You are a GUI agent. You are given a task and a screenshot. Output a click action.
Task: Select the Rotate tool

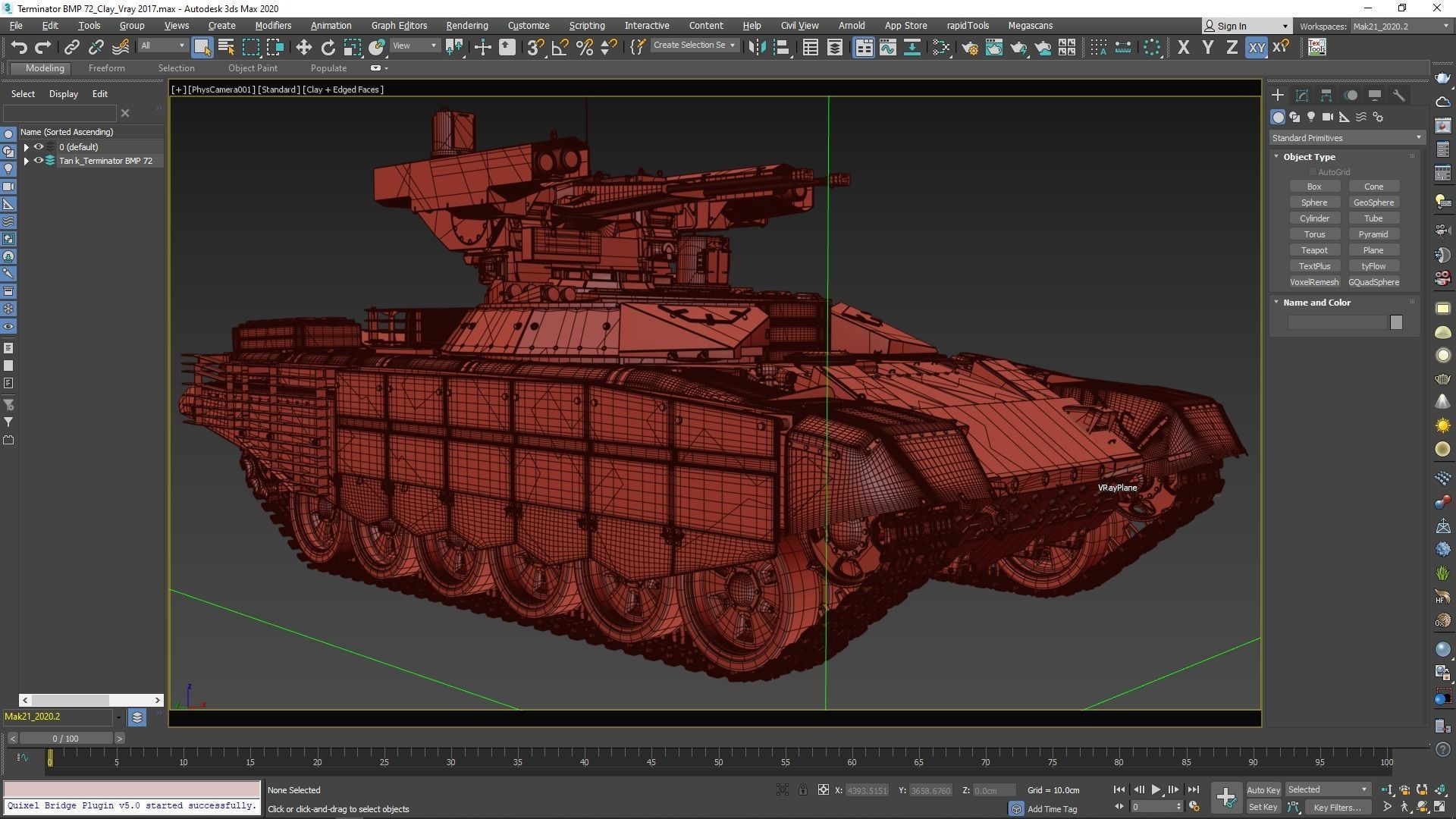tap(328, 47)
